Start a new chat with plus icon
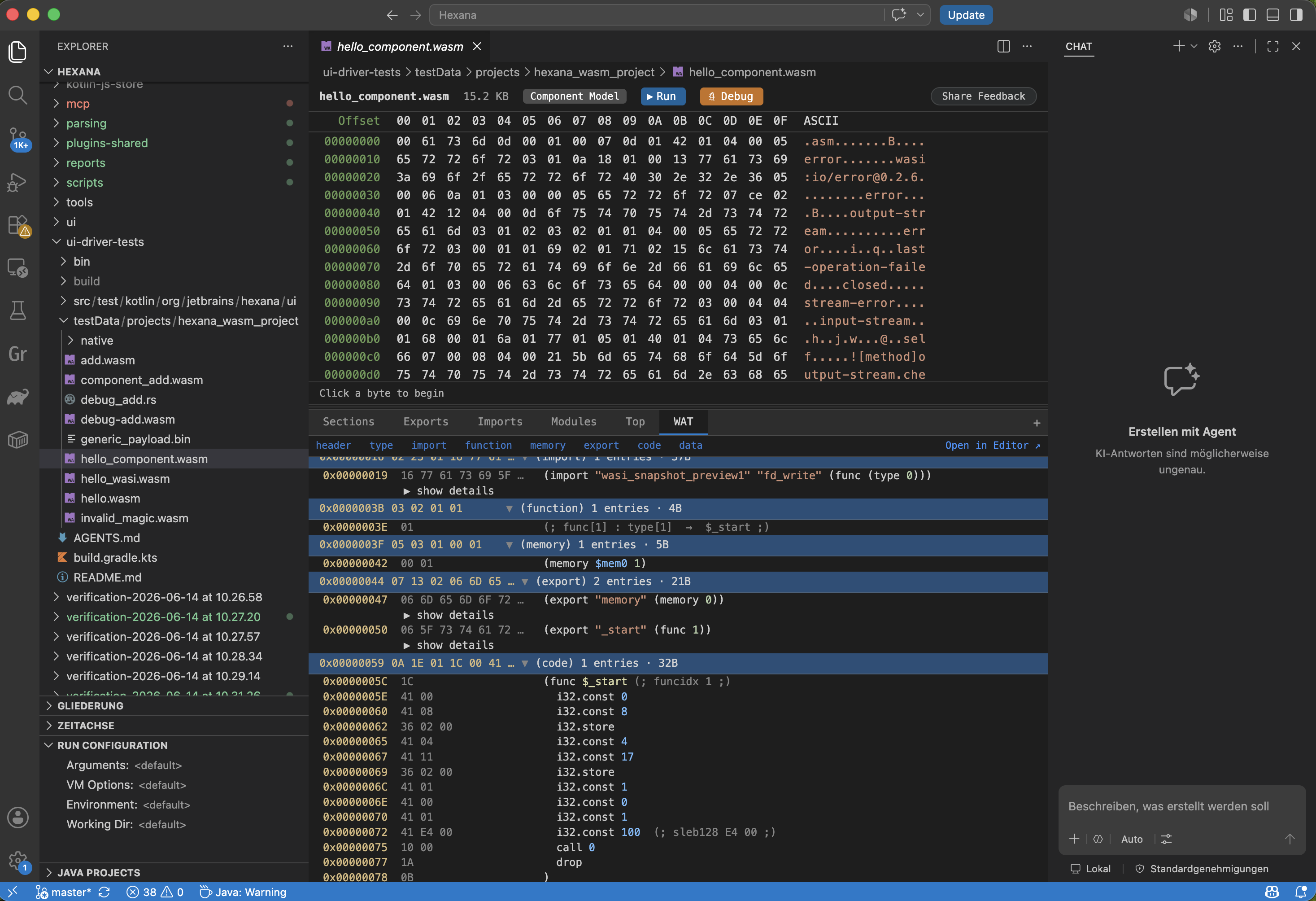Viewport: 1316px width, 901px height. tap(1179, 46)
